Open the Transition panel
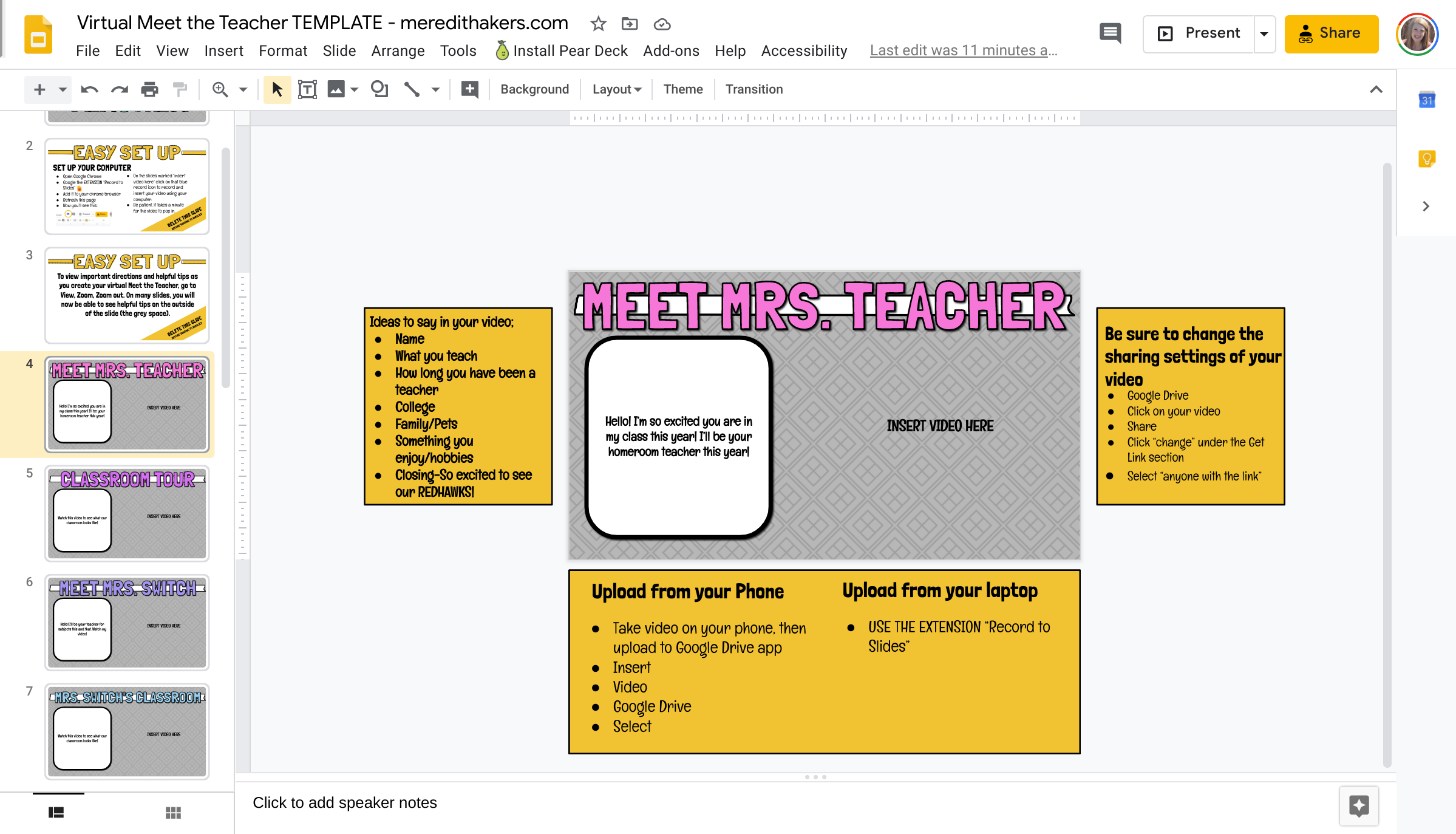 coord(754,89)
